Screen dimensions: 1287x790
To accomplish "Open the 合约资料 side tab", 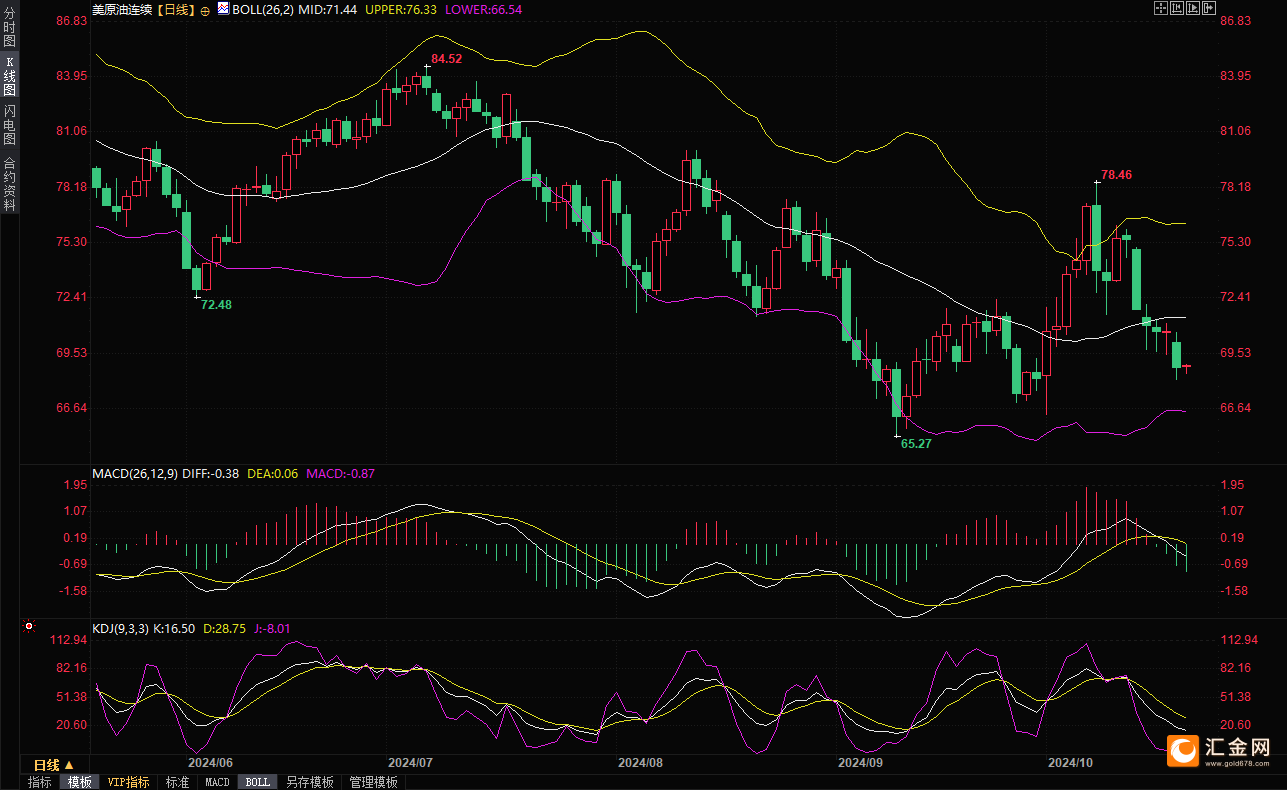I will (x=9, y=183).
